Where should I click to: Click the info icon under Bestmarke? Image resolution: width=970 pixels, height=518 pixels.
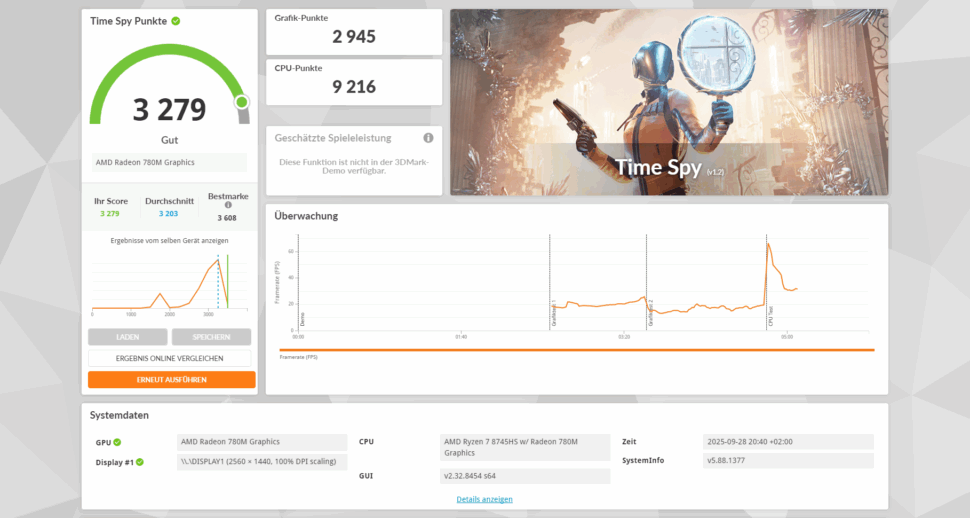coord(228,205)
